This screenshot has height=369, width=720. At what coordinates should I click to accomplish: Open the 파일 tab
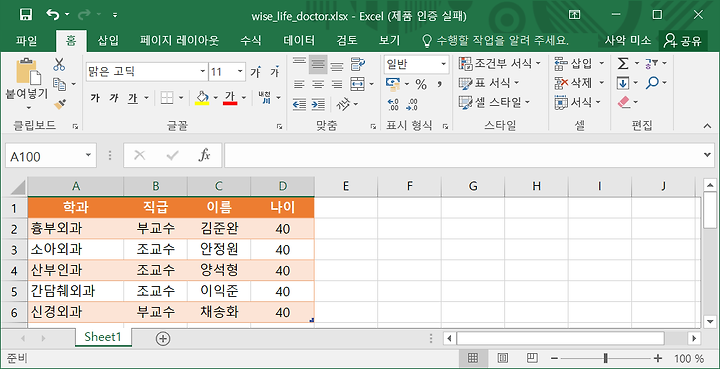(27, 40)
